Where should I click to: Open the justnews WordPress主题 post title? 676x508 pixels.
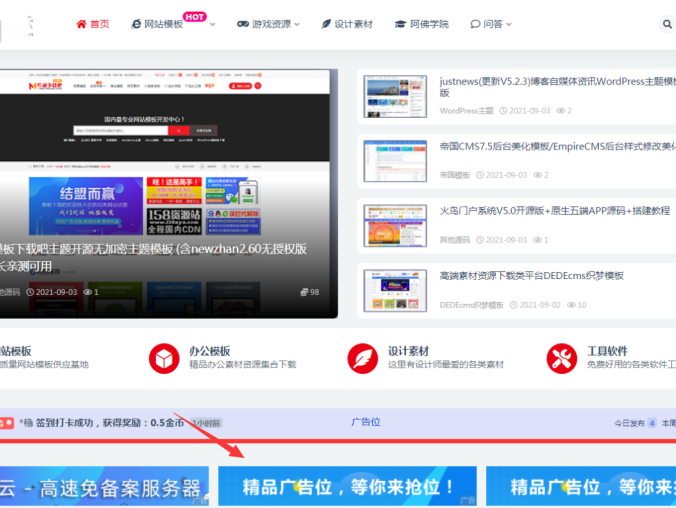click(x=557, y=87)
